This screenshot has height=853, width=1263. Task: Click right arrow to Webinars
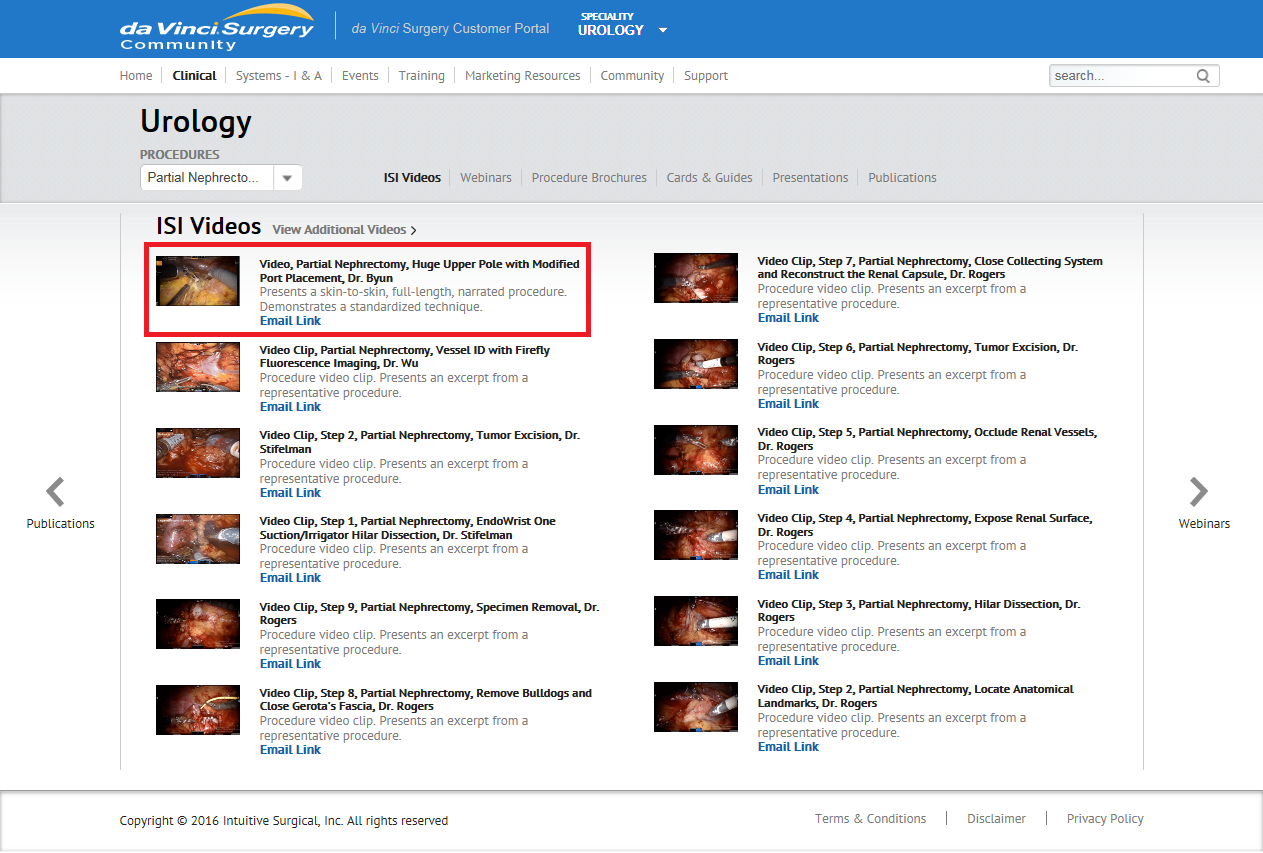click(x=1198, y=492)
